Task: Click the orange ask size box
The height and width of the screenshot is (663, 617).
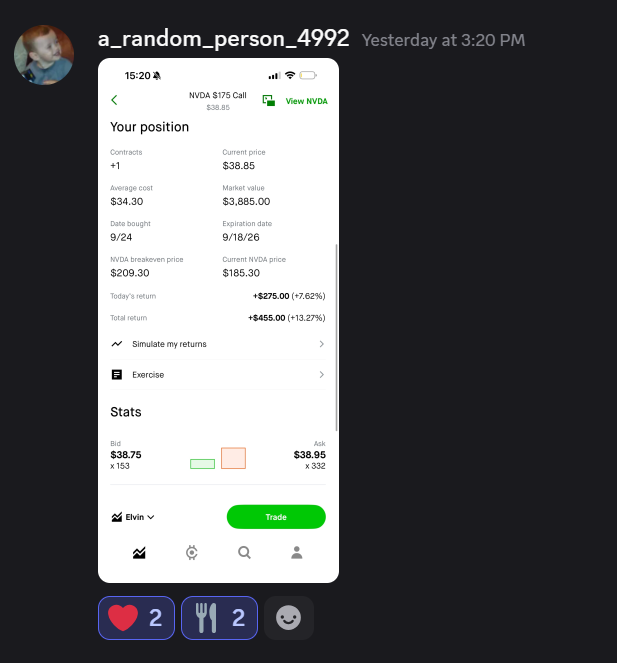Action: (233, 458)
